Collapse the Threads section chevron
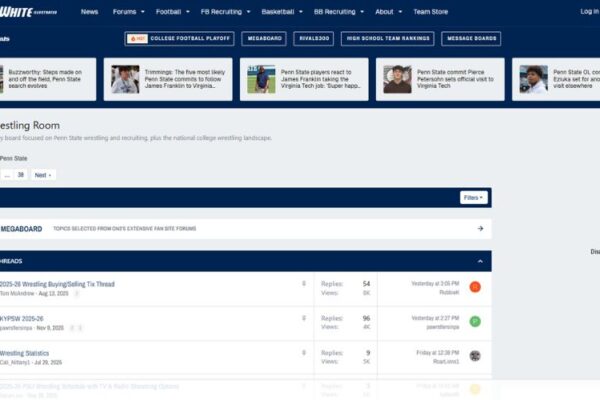This screenshot has height=400, width=600. 480,261
